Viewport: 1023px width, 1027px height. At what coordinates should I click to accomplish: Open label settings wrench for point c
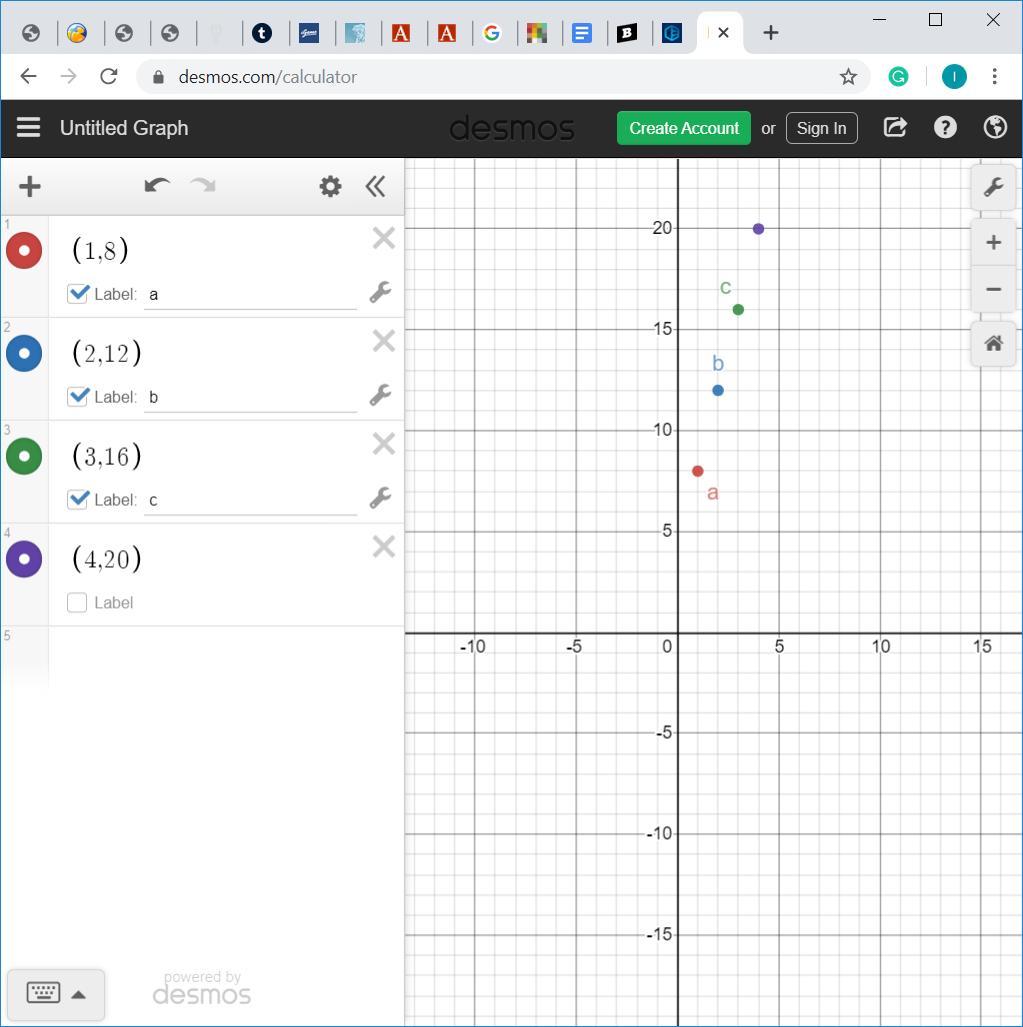381,498
